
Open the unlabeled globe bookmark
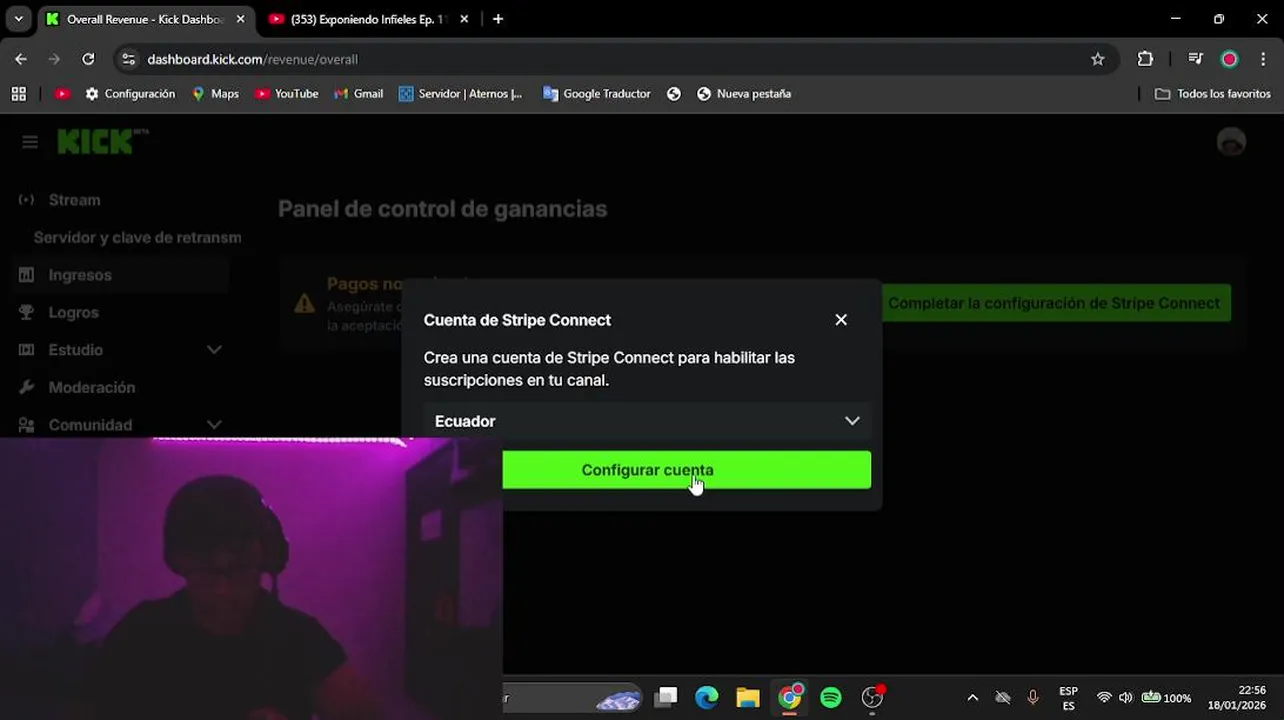click(674, 94)
